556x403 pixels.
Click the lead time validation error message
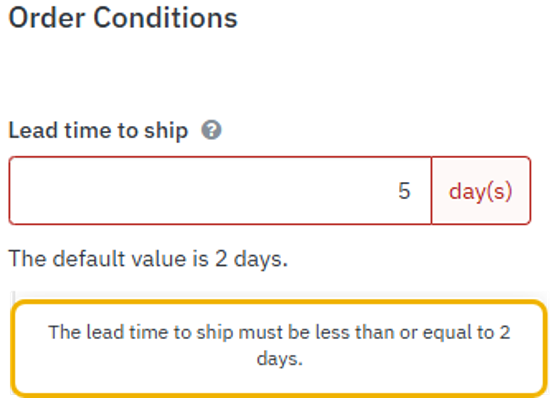point(279,346)
